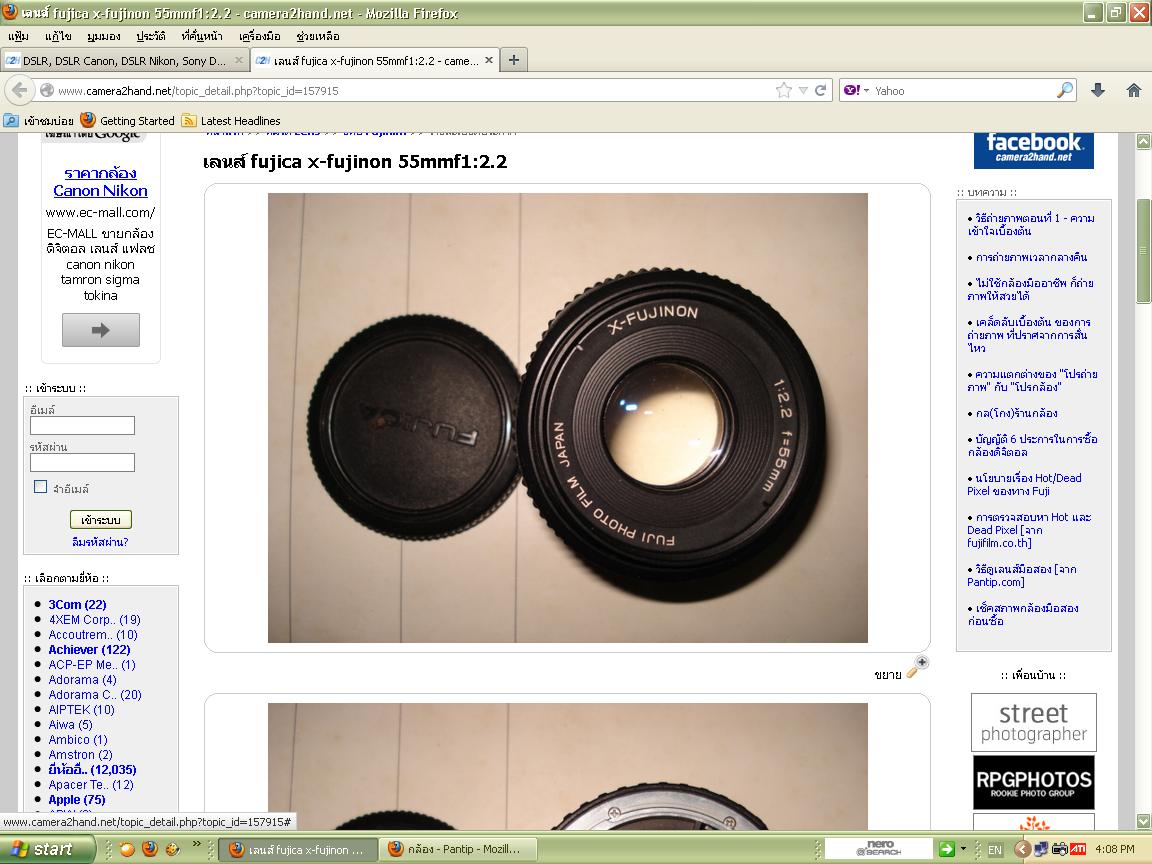1152x864 pixels.
Task: Open the Nero search dropdown arrow in taskbar
Action: (963, 849)
